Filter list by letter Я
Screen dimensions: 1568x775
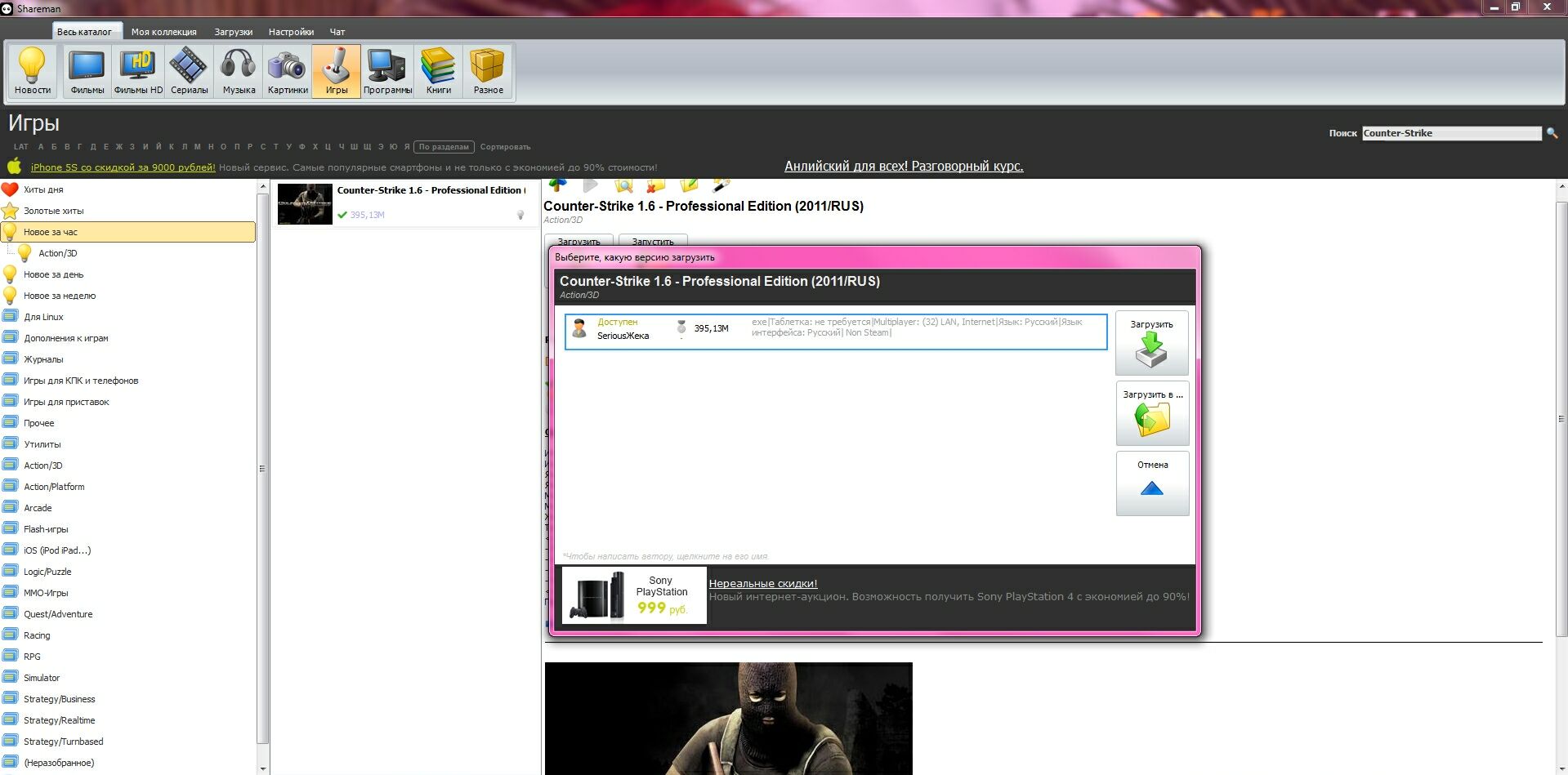coord(406,147)
